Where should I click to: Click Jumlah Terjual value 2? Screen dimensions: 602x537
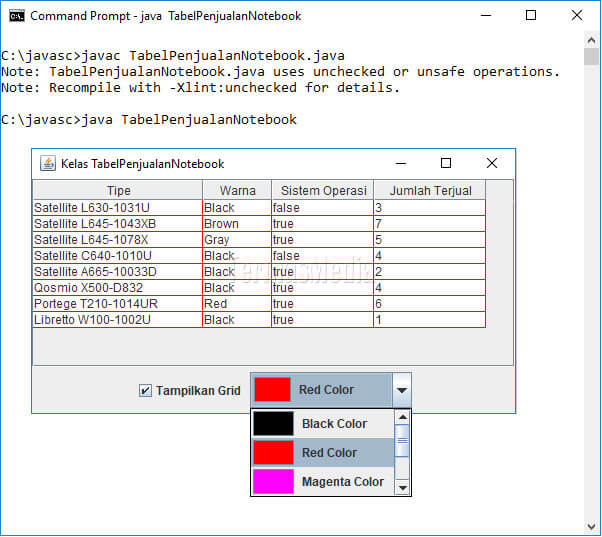coord(430,272)
